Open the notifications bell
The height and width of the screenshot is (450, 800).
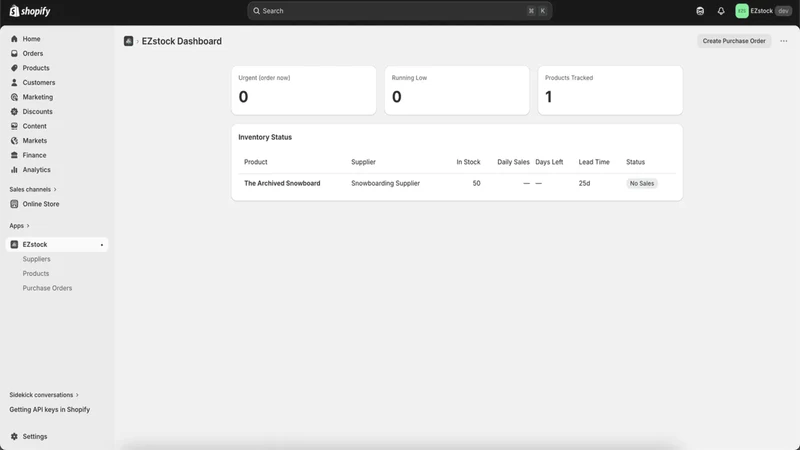coord(721,11)
